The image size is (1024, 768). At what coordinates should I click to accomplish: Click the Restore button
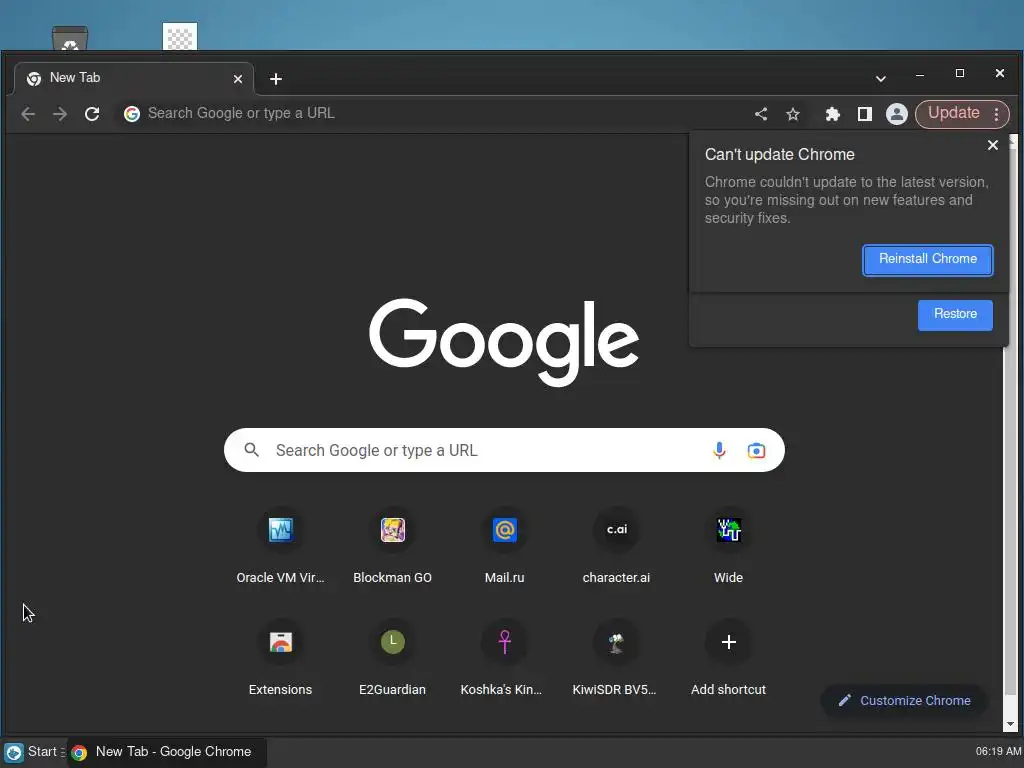955,315
